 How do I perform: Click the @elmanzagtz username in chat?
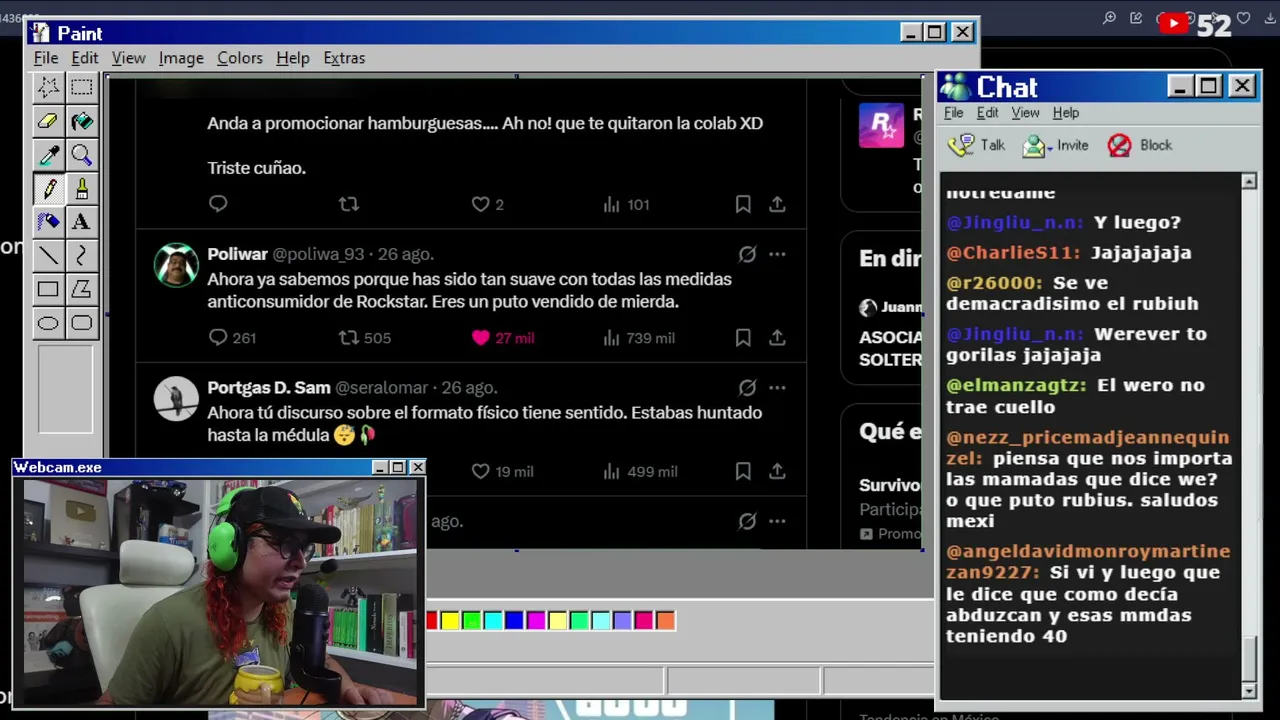pos(1016,385)
